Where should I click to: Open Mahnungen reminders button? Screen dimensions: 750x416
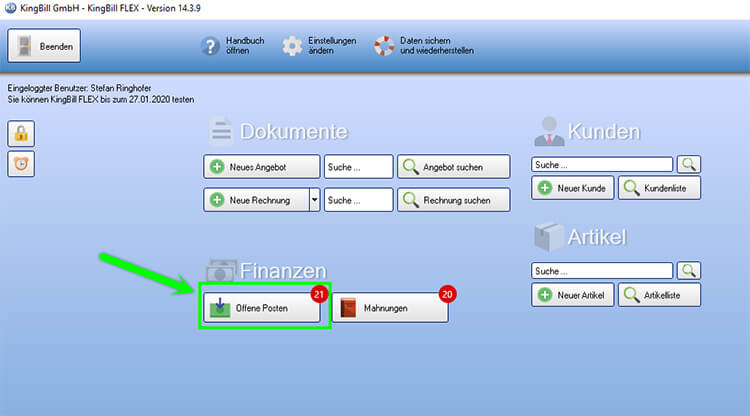[390, 308]
